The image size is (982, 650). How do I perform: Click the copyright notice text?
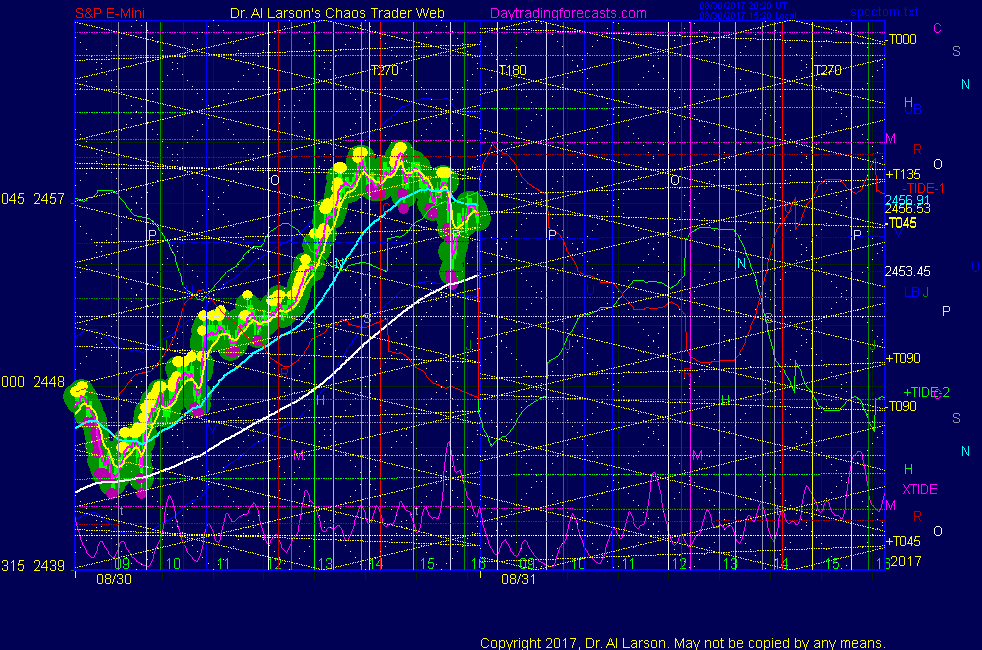683,642
